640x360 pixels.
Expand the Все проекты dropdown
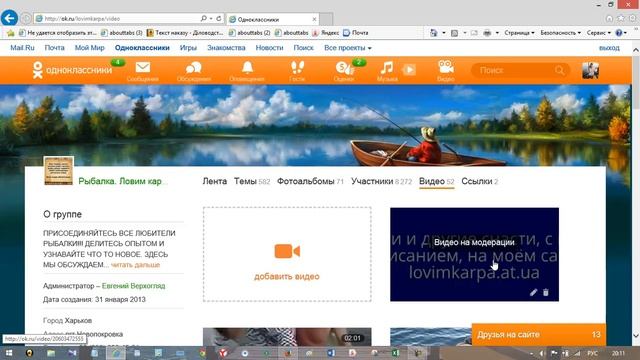pos(348,48)
